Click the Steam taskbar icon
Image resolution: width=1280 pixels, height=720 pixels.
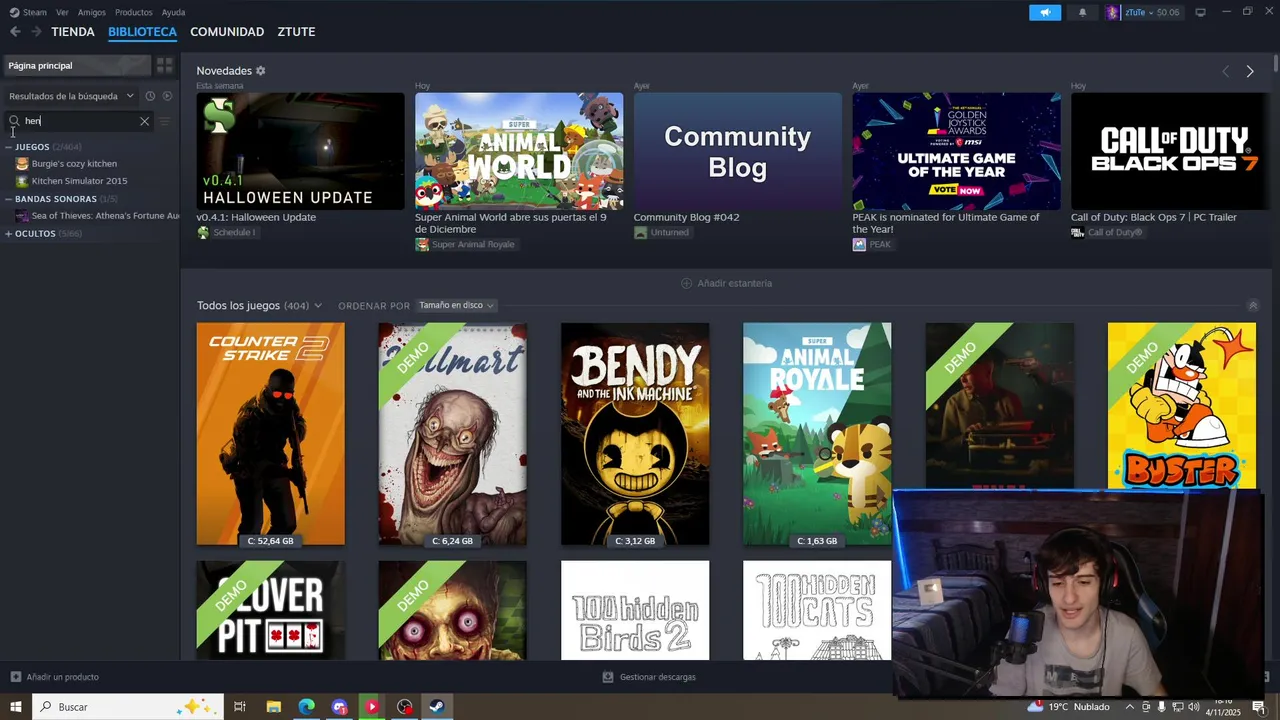(437, 707)
